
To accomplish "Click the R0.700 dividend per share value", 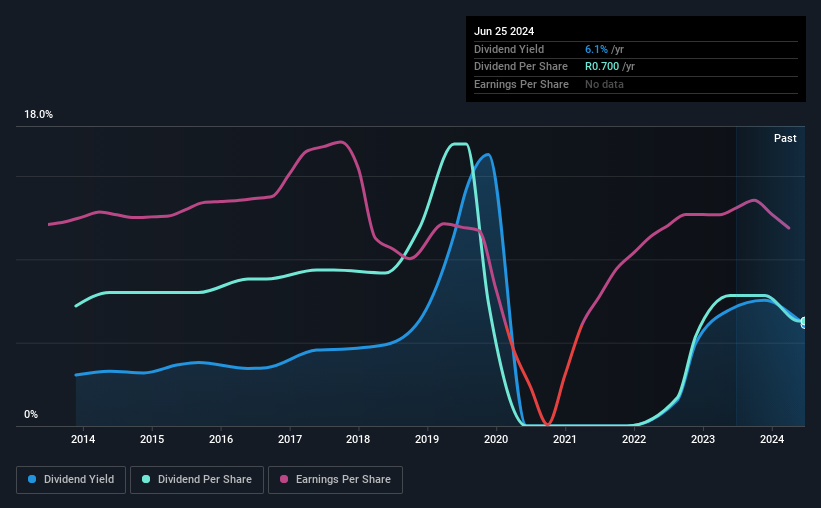I will 602,67.
